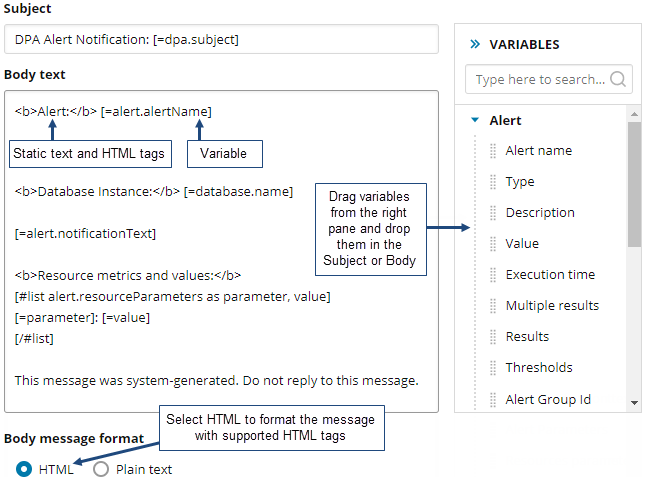This screenshot has height=481, width=646.
Task: Click in the Subject text field
Action: point(221,40)
